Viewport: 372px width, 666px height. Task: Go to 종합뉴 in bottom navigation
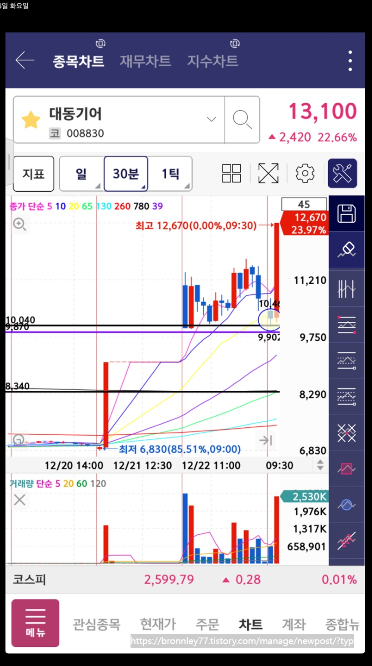[x=342, y=624]
